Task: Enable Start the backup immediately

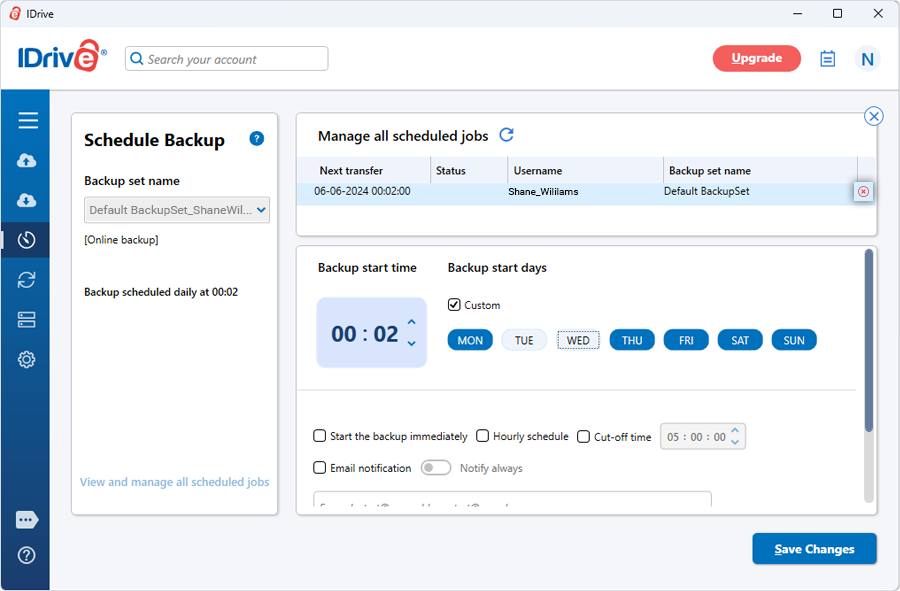Action: coord(320,436)
